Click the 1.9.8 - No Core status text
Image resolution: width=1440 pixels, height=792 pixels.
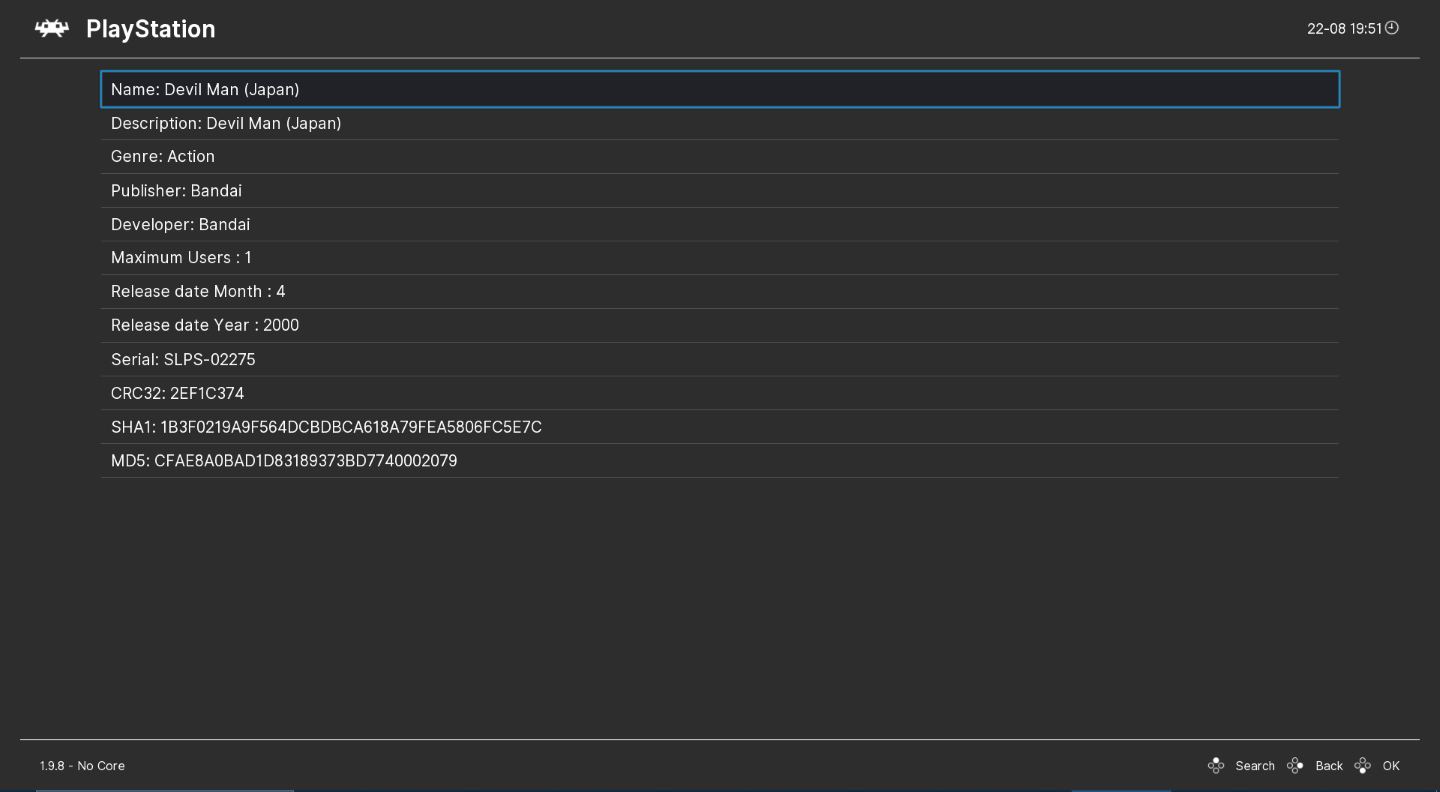(82, 766)
